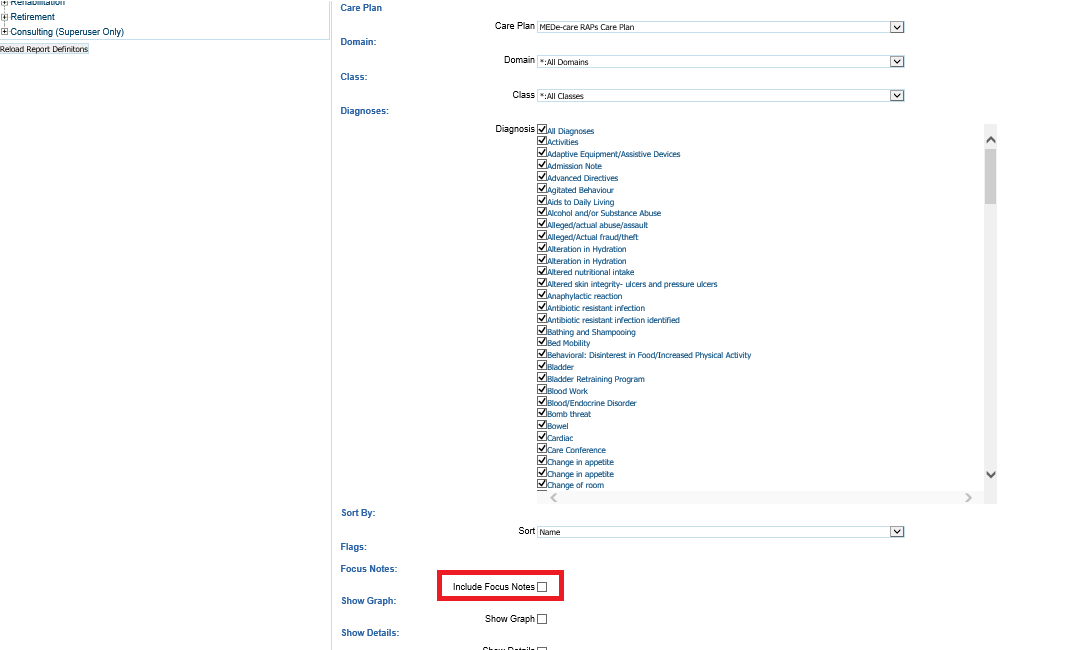
Task: Enable the Show Graph checkbox
Action: pos(542,619)
